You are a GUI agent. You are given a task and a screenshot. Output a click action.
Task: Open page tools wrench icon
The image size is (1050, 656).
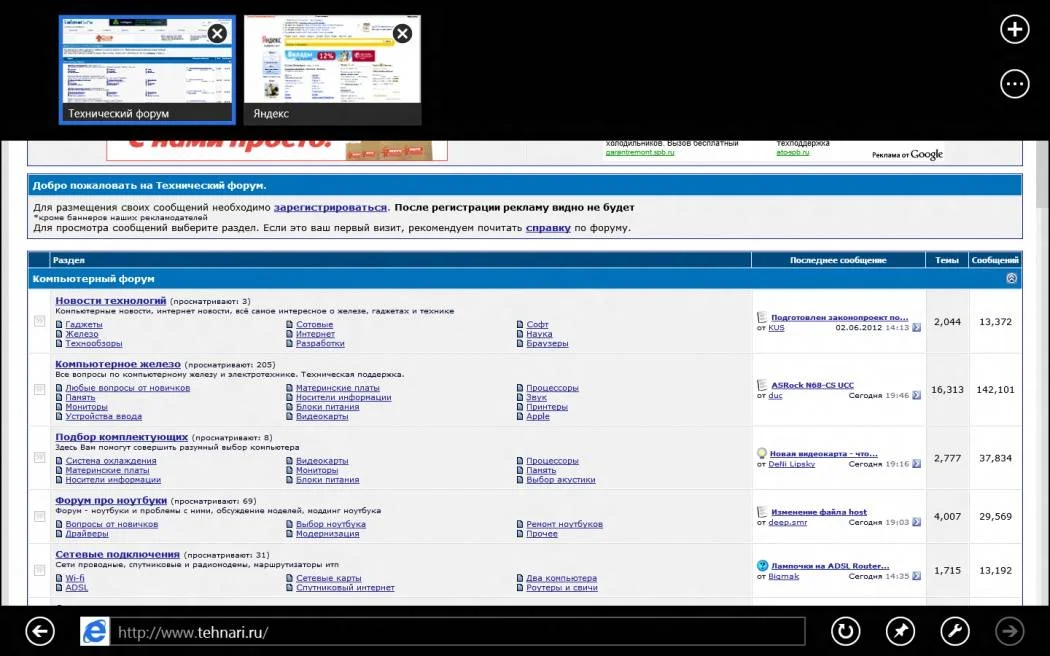955,631
